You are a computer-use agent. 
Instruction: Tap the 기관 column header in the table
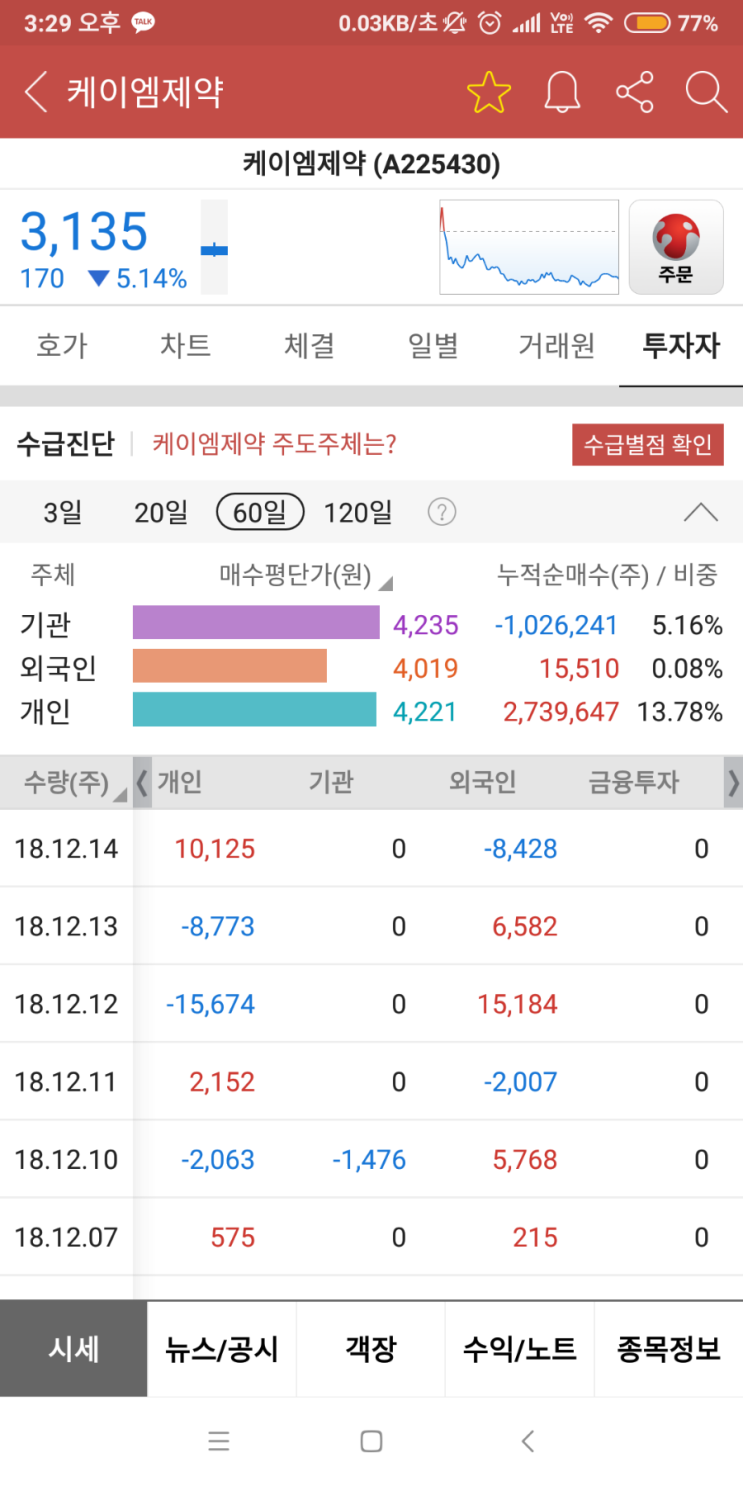(331, 782)
